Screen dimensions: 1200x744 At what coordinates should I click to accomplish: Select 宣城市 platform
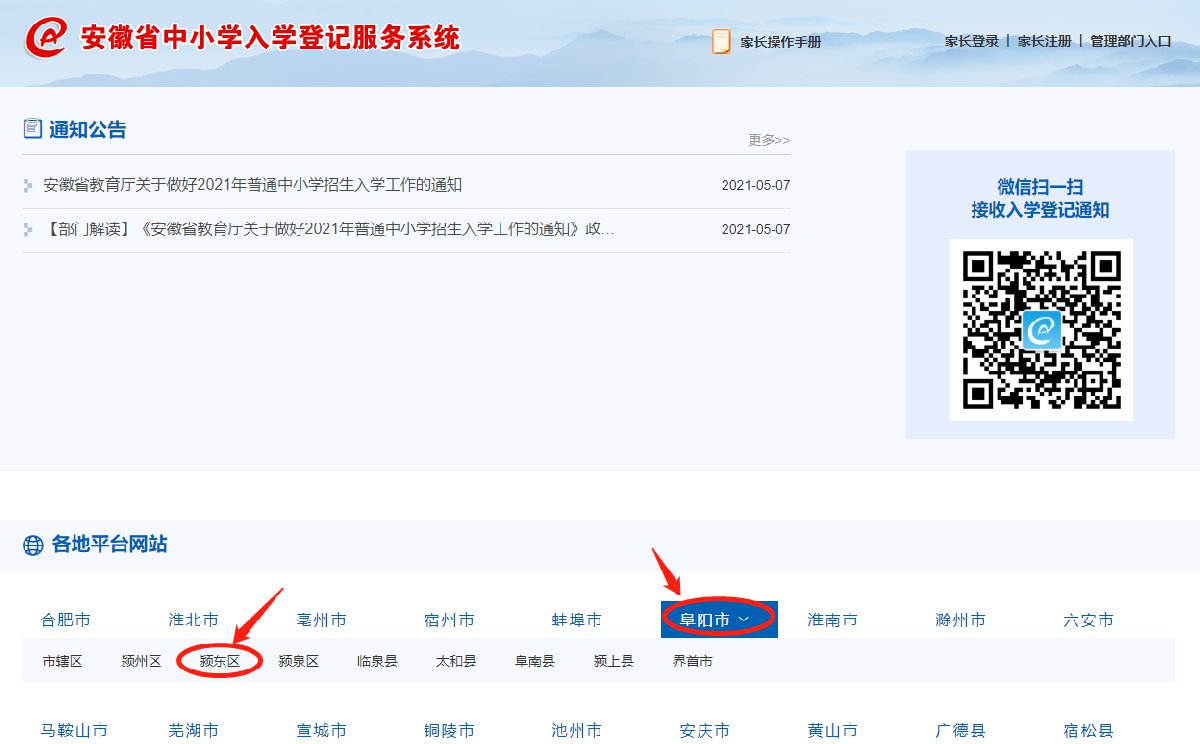coord(322,731)
